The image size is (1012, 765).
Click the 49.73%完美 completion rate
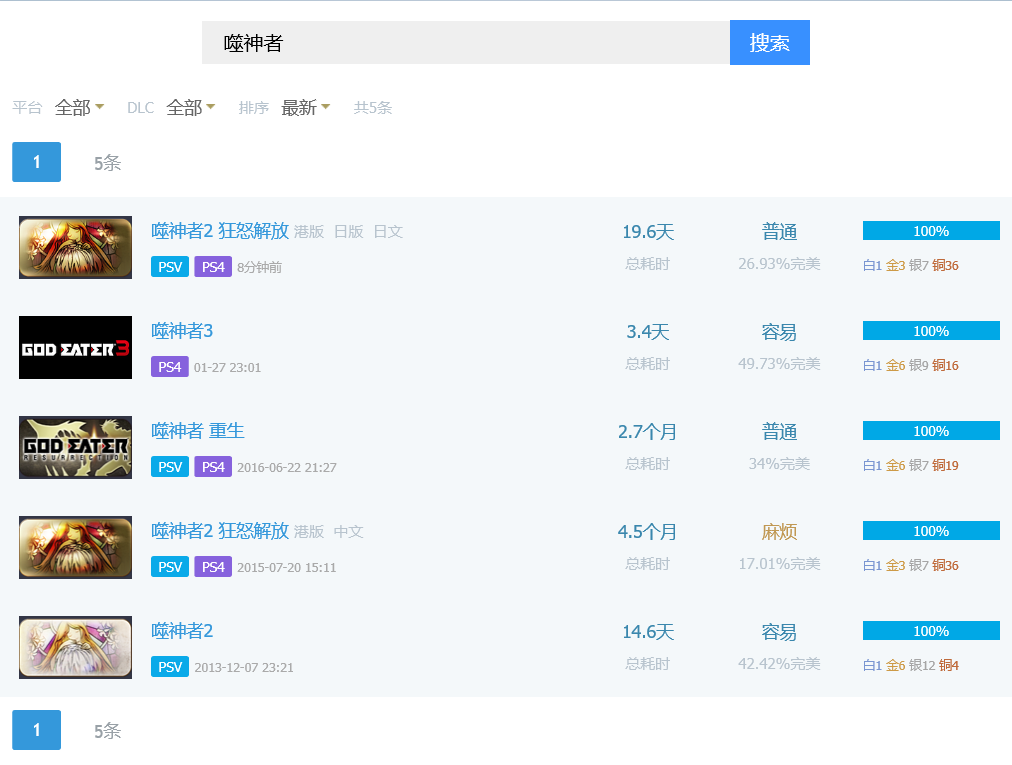click(x=779, y=363)
